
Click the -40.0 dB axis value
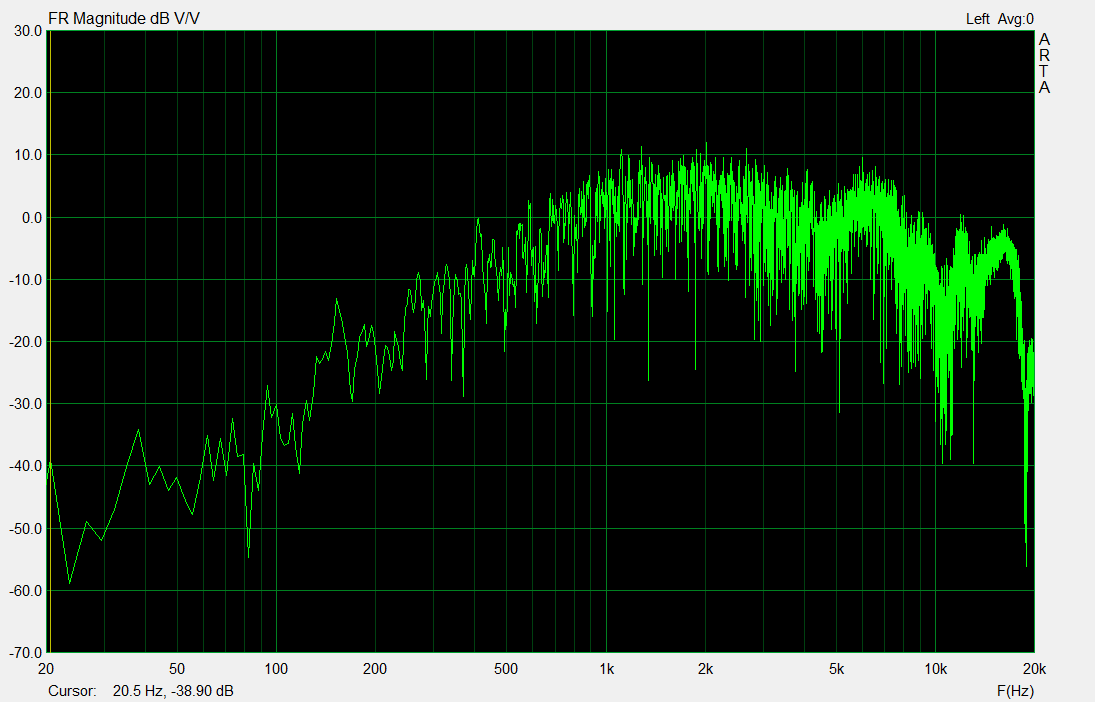point(26,466)
